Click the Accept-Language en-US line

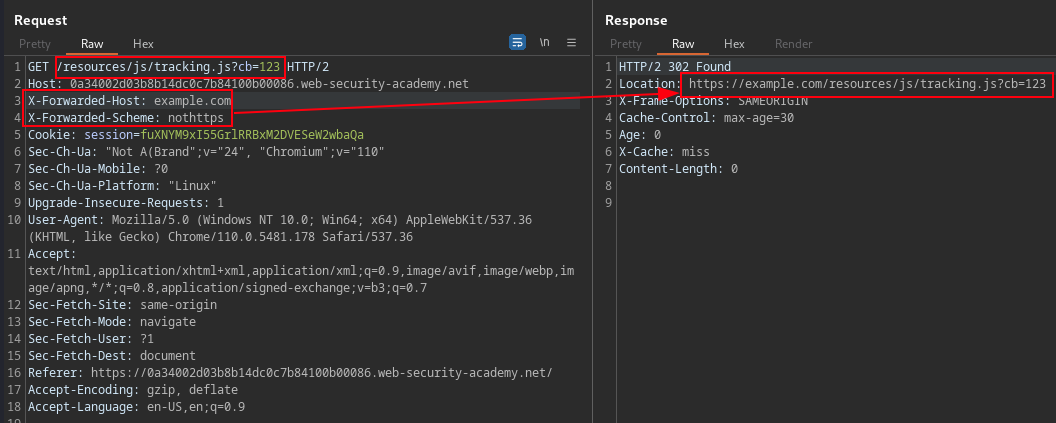[x=136, y=407]
